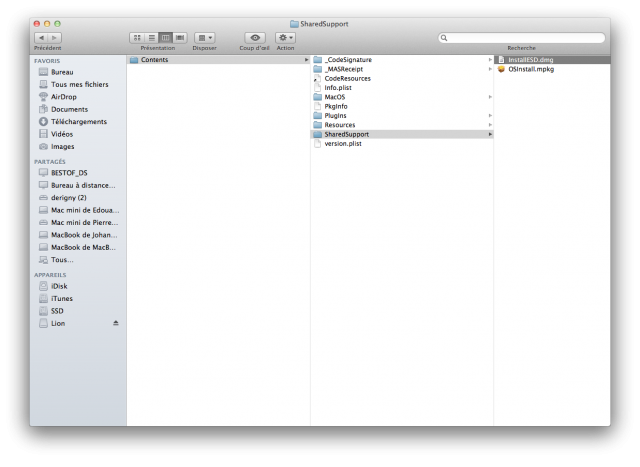Go back with the Précédent arrow
640x467 pixels.
click(41, 38)
